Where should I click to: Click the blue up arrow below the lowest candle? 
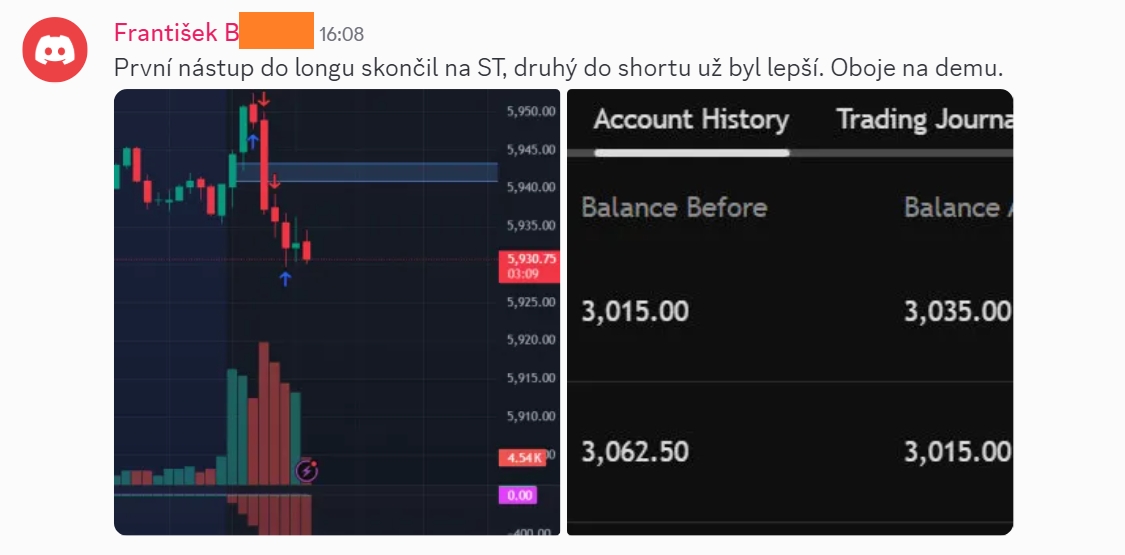pos(286,279)
